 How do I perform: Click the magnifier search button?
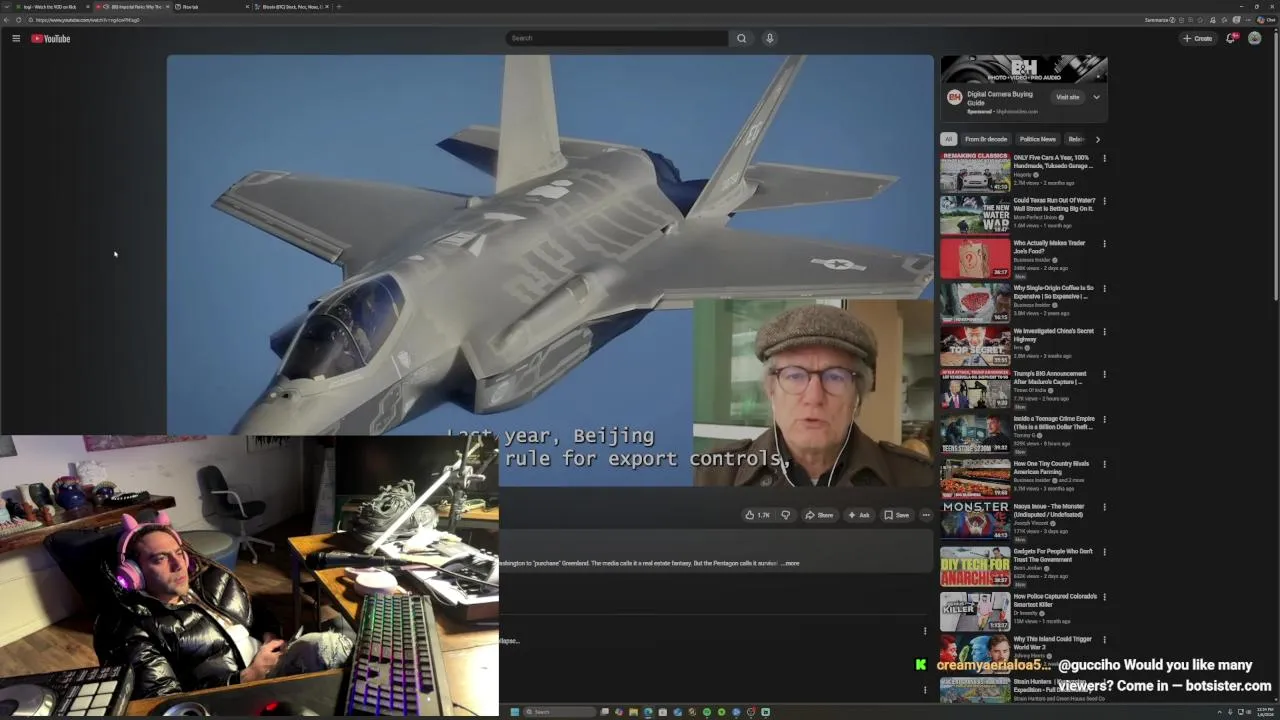point(741,38)
